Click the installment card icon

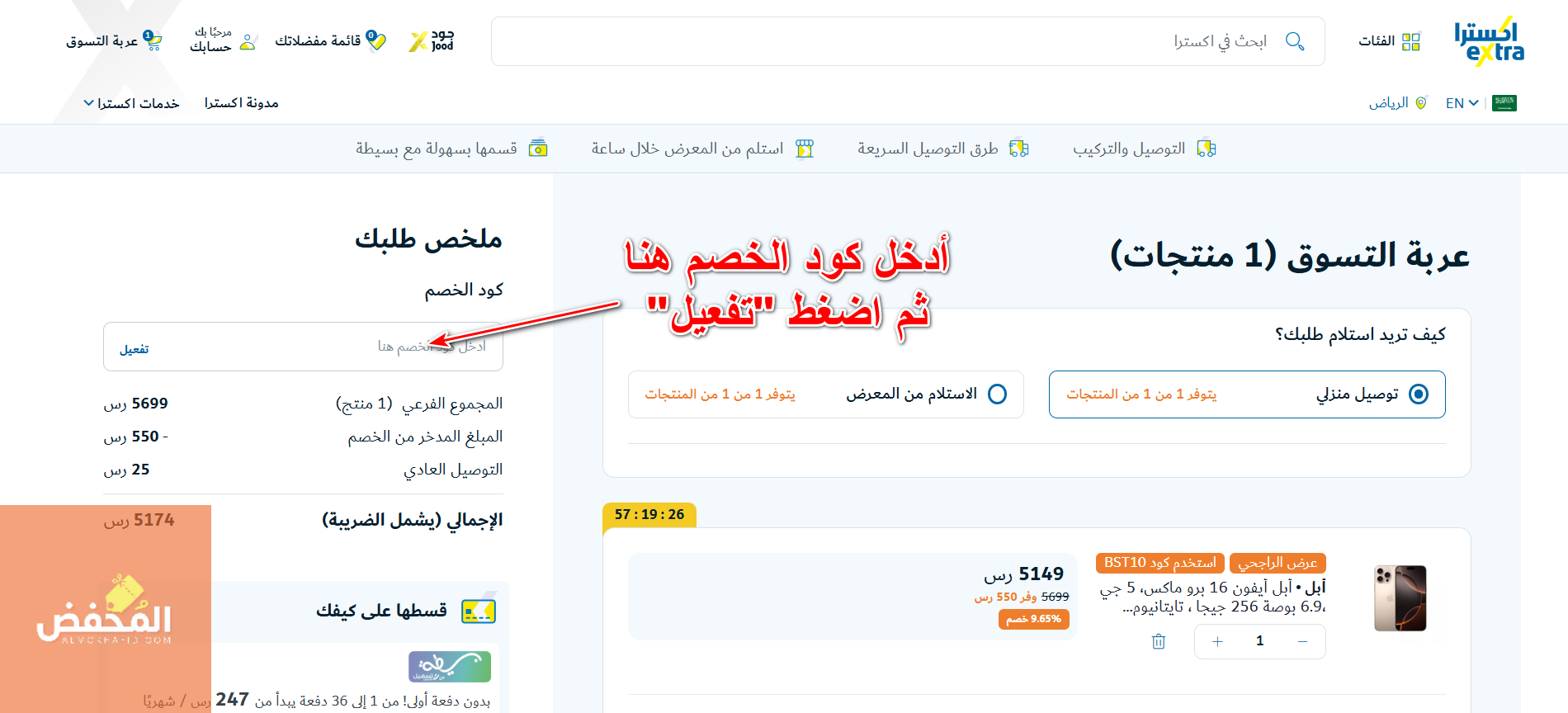[x=479, y=611]
